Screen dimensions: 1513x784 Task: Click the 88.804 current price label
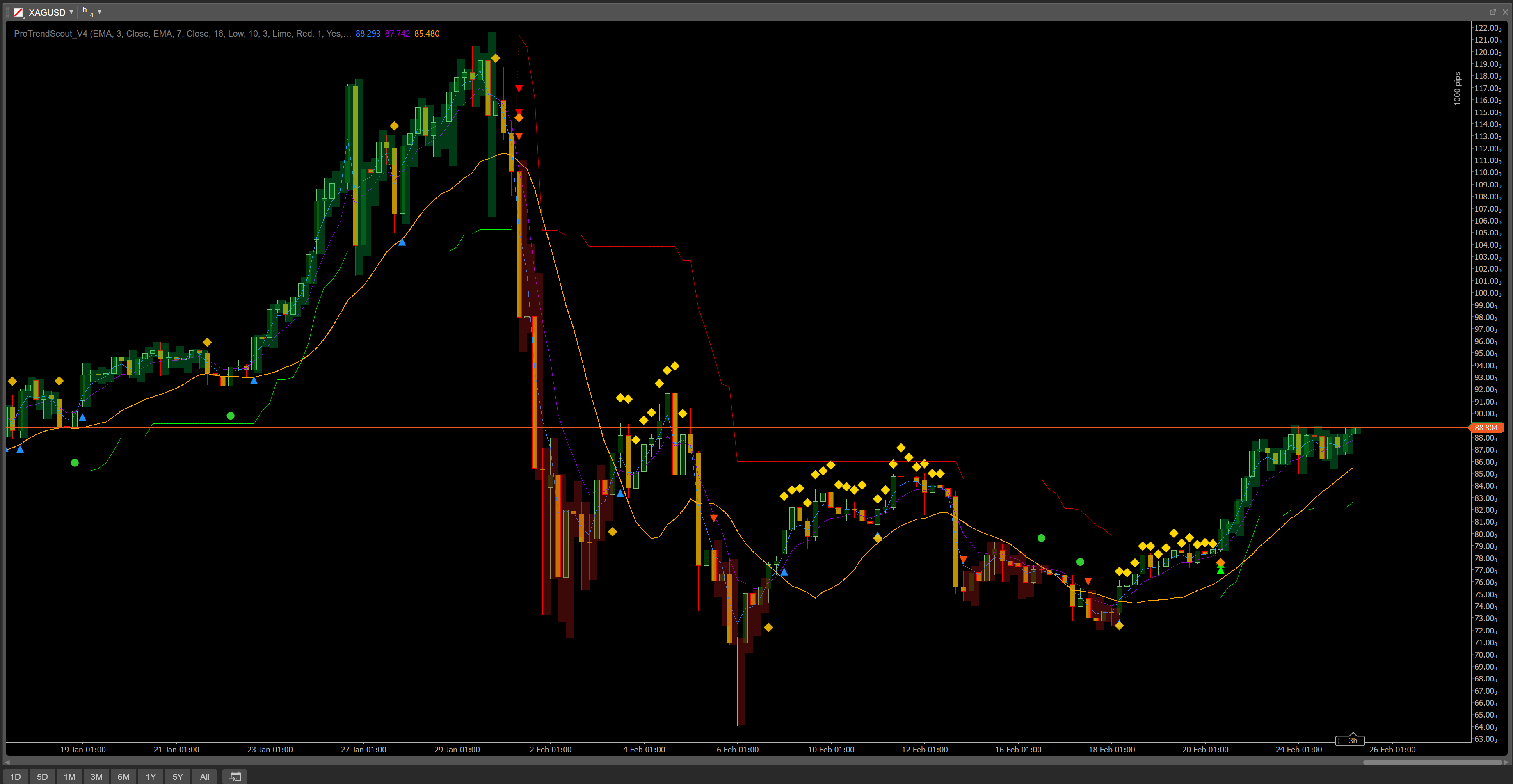[x=1486, y=427]
